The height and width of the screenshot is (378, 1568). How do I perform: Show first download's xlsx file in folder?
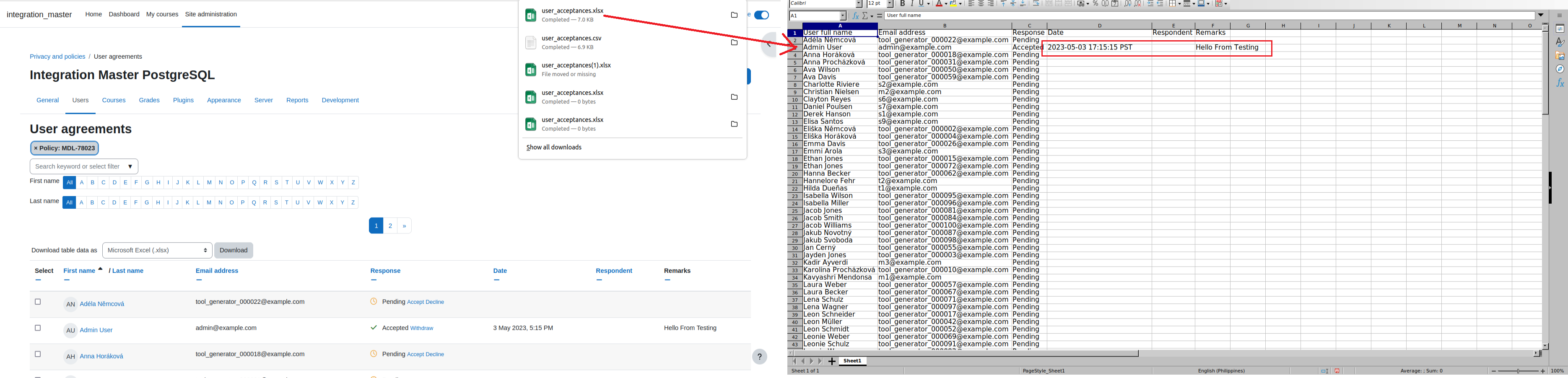tap(734, 15)
